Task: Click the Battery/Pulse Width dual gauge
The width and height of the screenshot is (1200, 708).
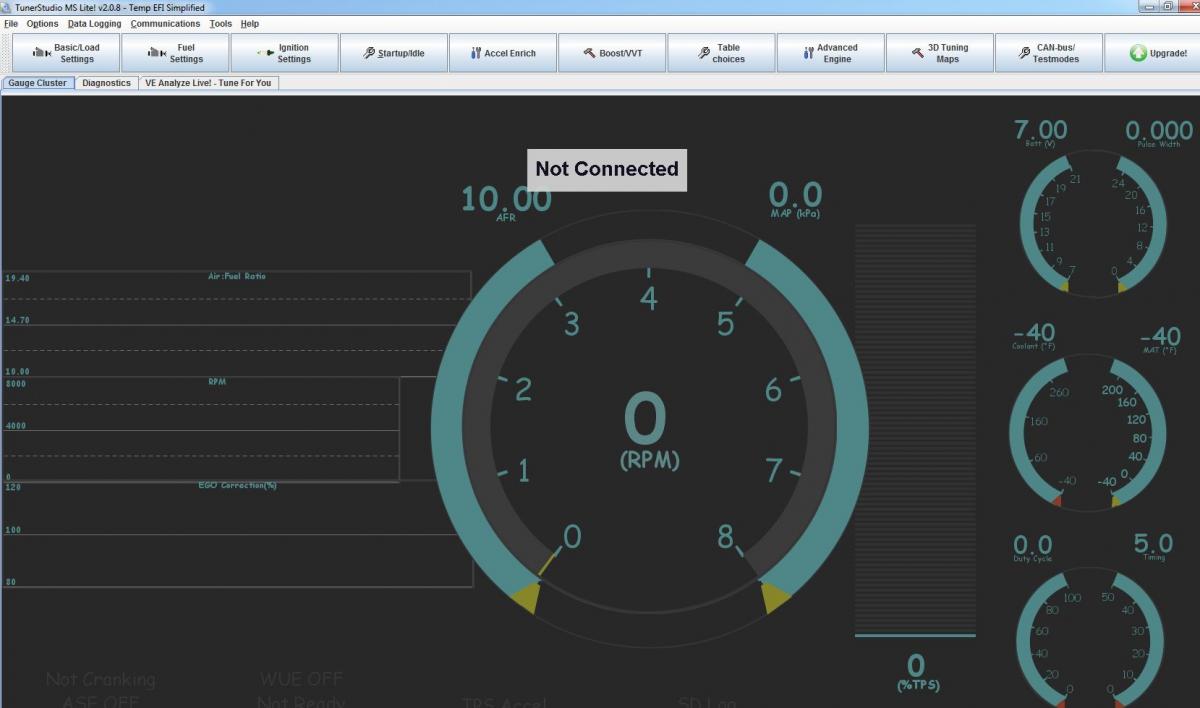Action: click(1092, 226)
